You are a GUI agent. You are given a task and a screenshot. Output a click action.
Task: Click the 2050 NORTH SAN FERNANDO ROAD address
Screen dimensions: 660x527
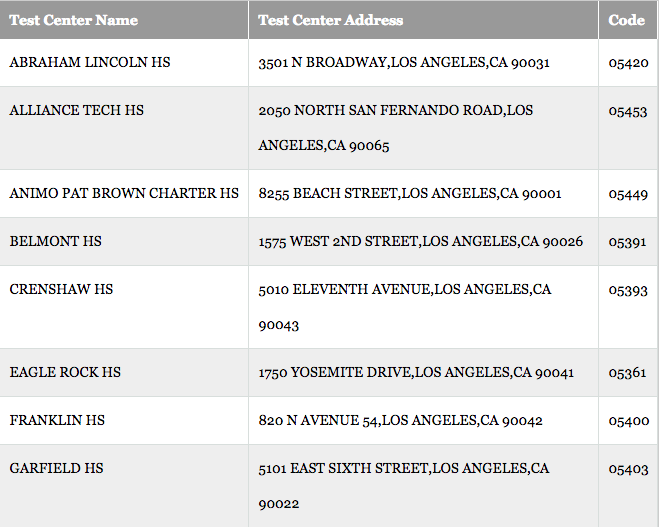coord(396,127)
